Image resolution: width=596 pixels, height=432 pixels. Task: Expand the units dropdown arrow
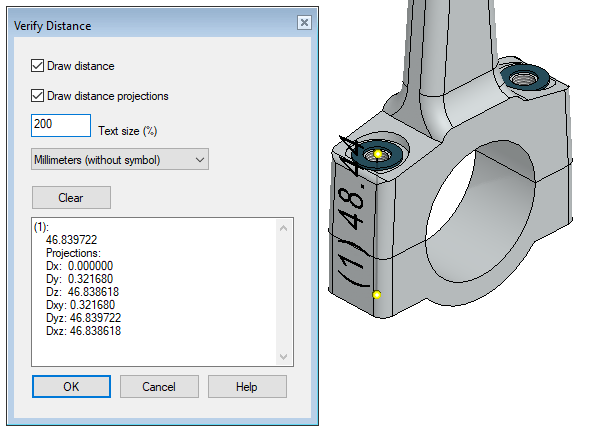coord(200,160)
